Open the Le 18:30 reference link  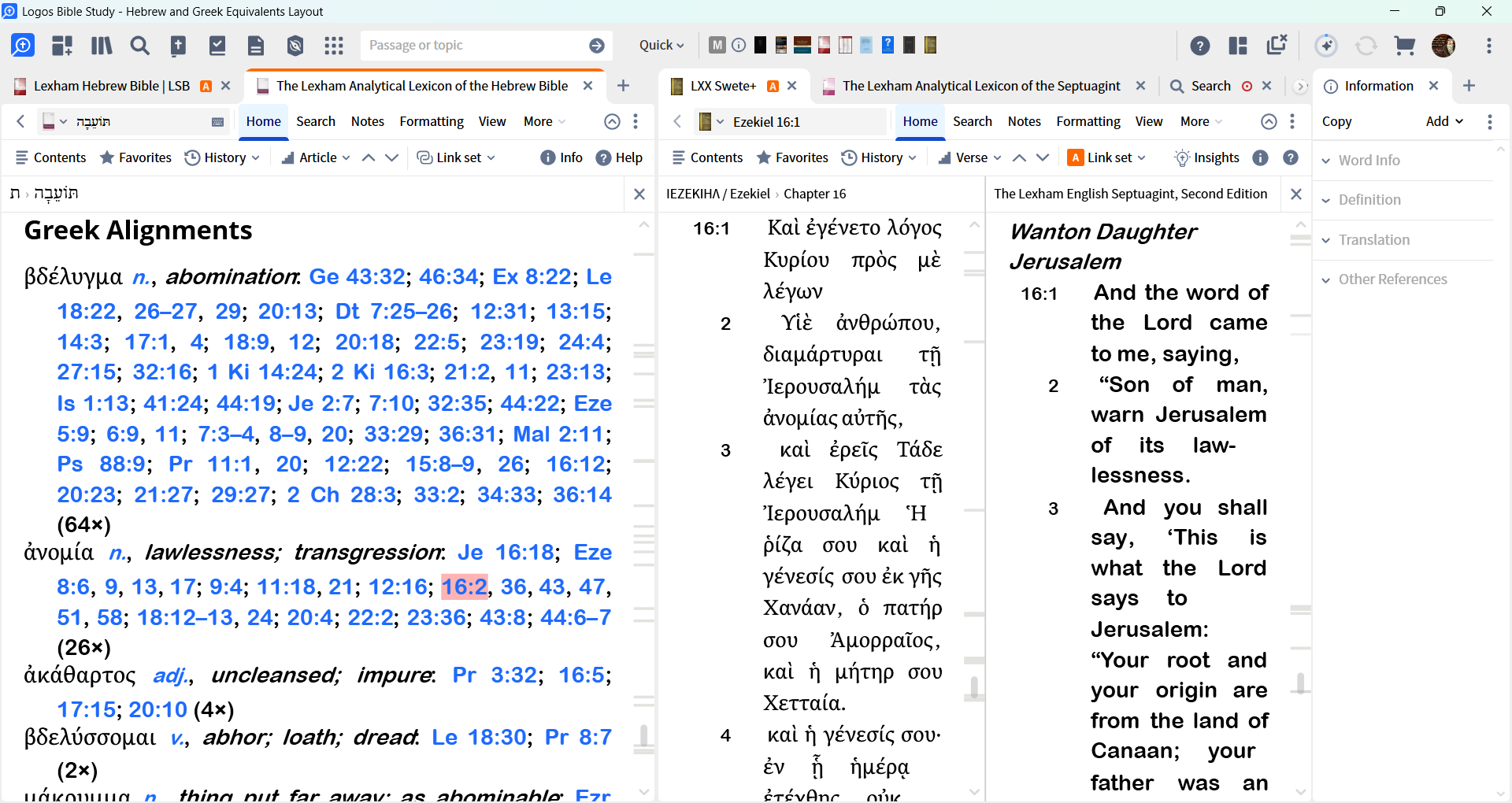pos(479,738)
